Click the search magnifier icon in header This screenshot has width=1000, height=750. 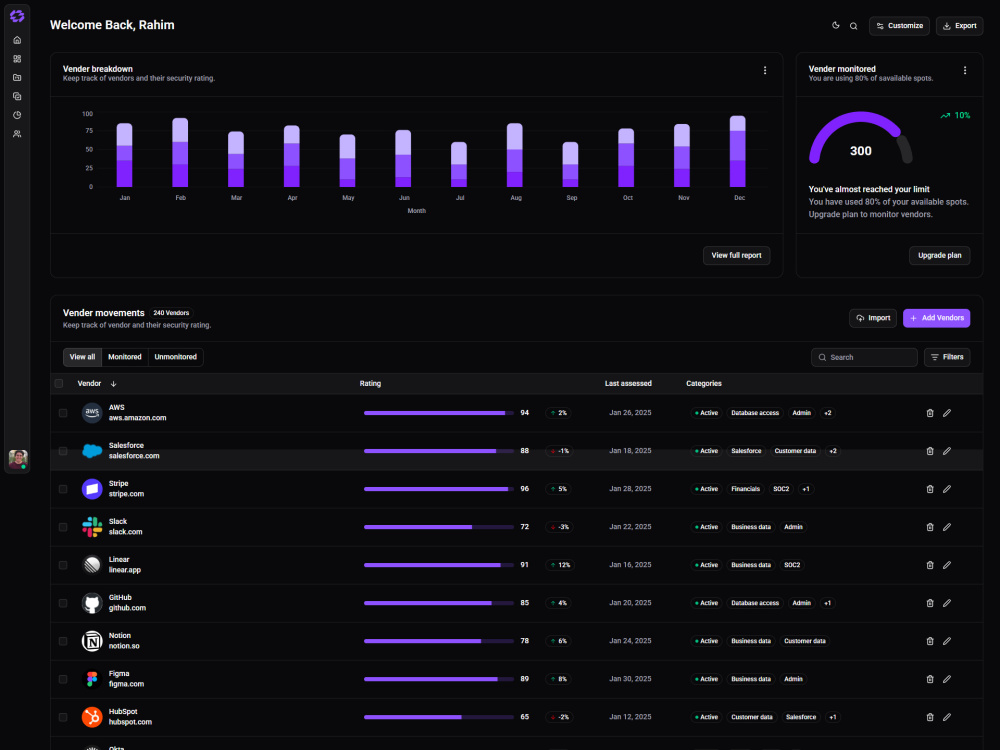853,26
